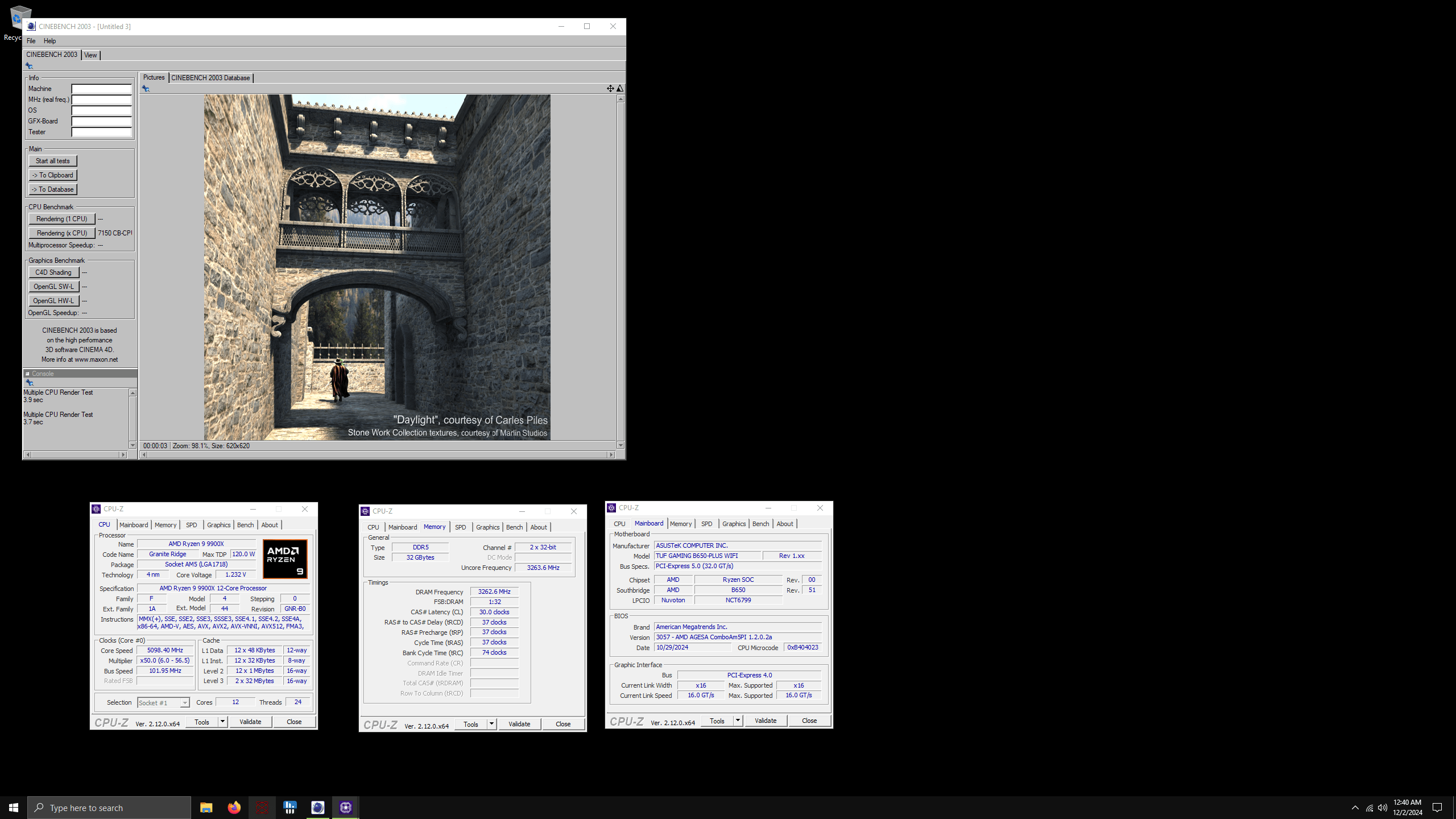
Task: Click Tools button in CPU-Z Memory window
Action: [471, 724]
